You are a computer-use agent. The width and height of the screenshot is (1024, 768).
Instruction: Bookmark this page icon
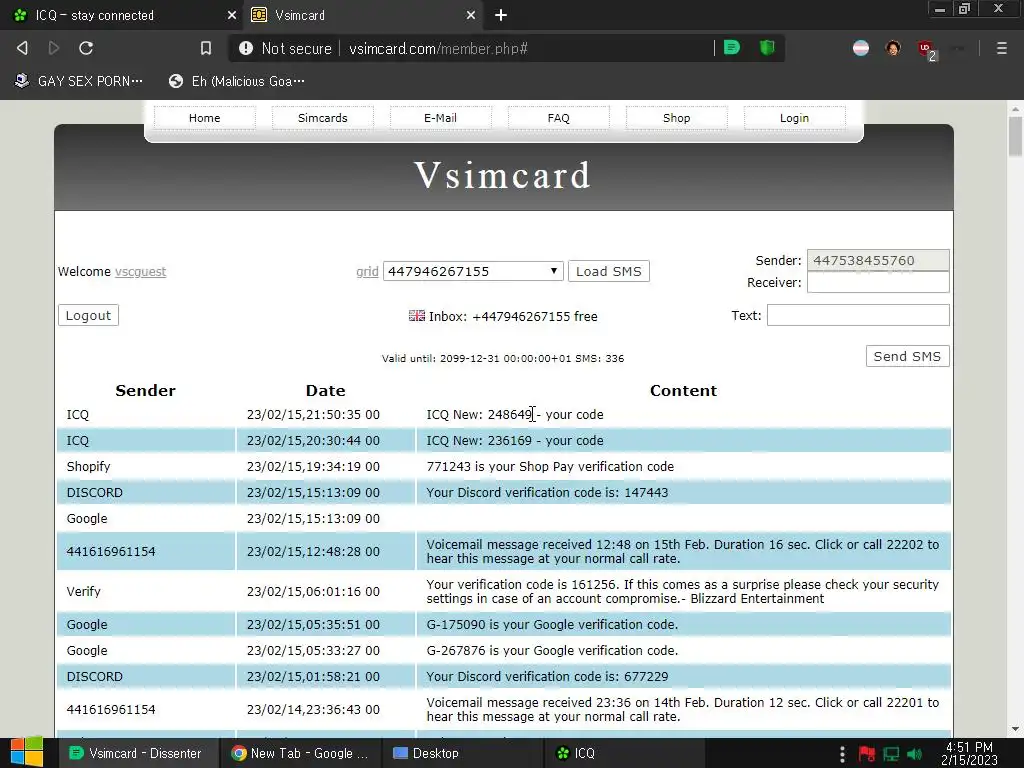click(206, 48)
